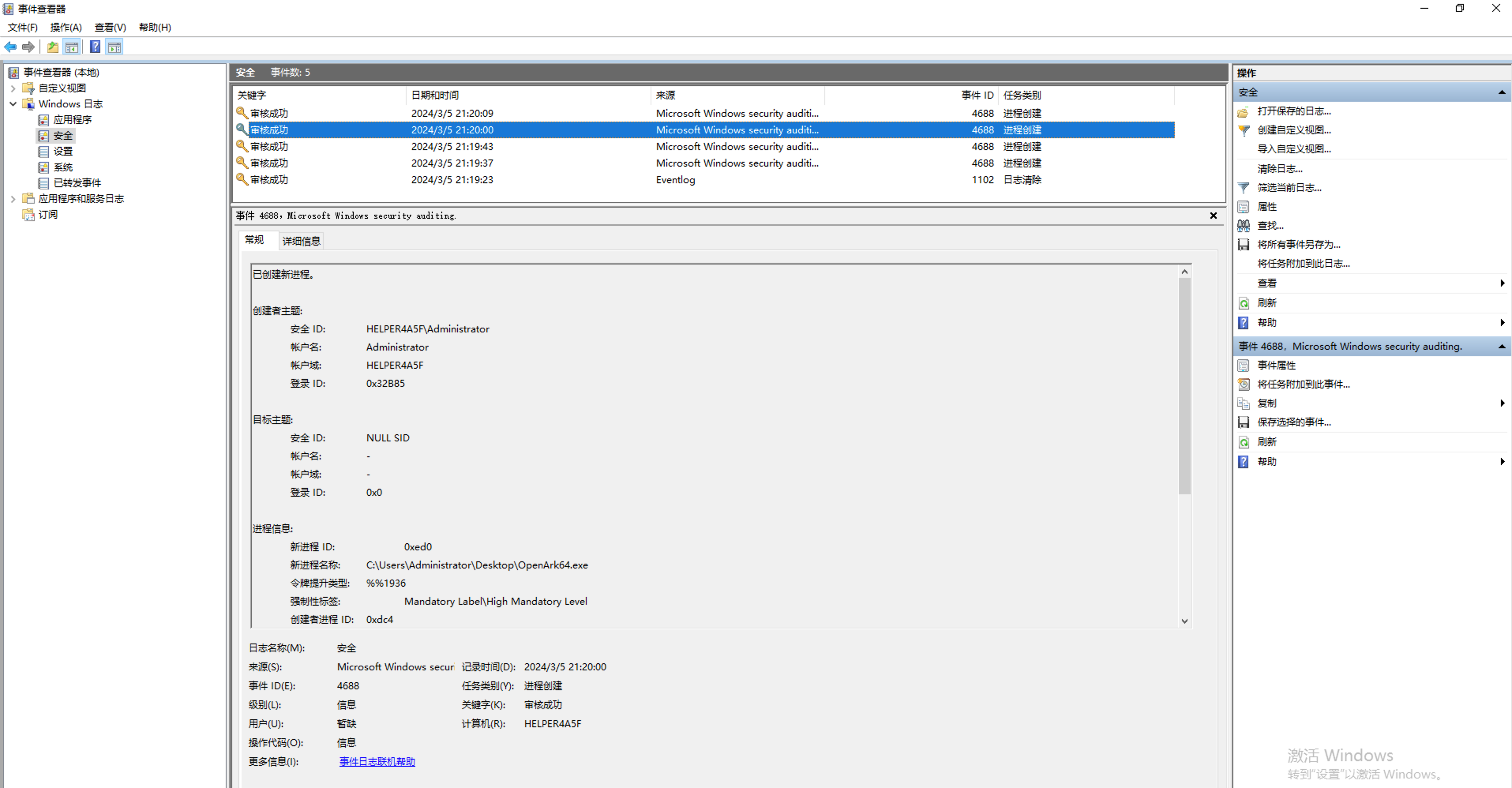Collapse the 安全 actions section header
This screenshot has width=1512, height=788.
click(x=1501, y=92)
